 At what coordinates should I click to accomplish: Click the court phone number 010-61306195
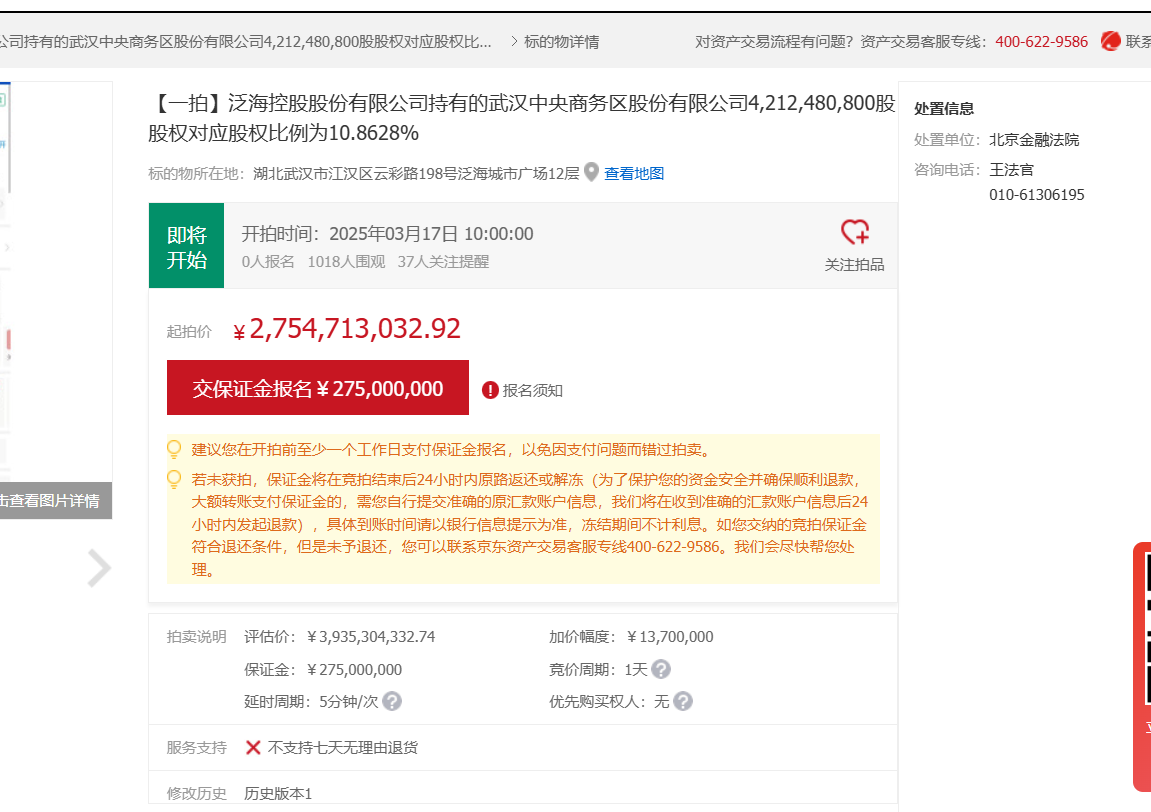(x=1036, y=195)
